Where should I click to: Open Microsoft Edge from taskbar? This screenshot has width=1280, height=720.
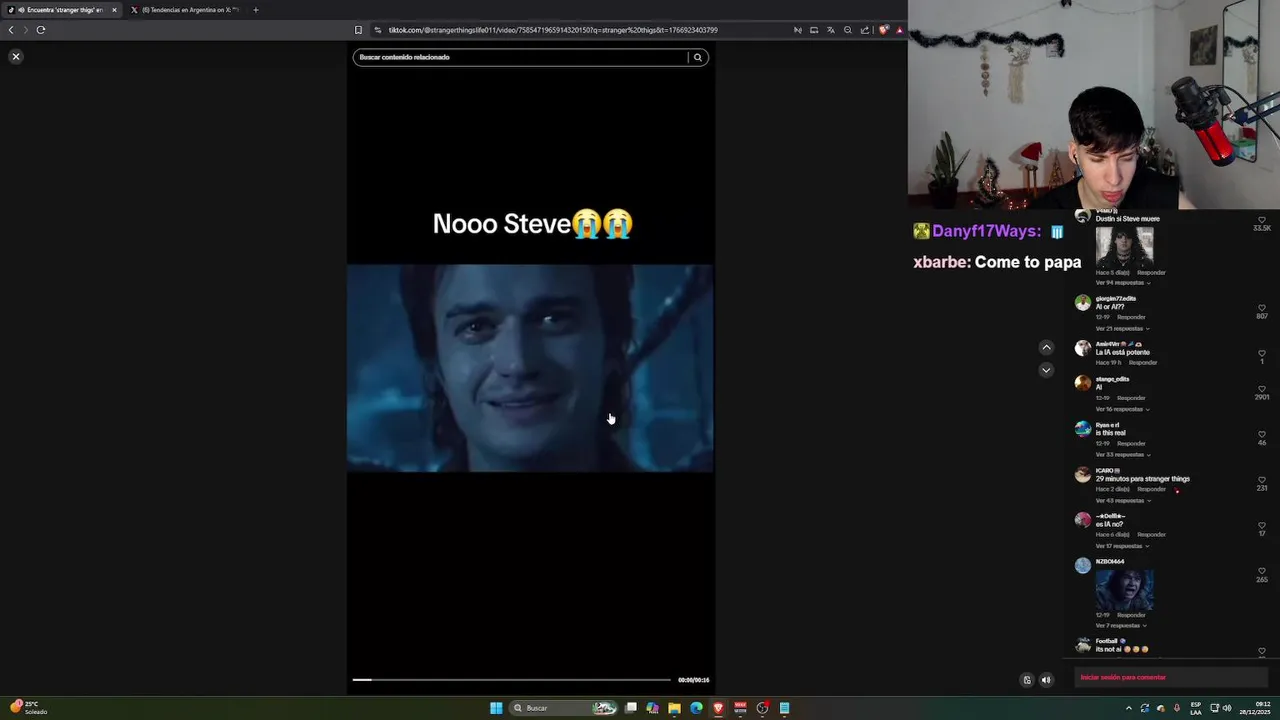coord(696,708)
